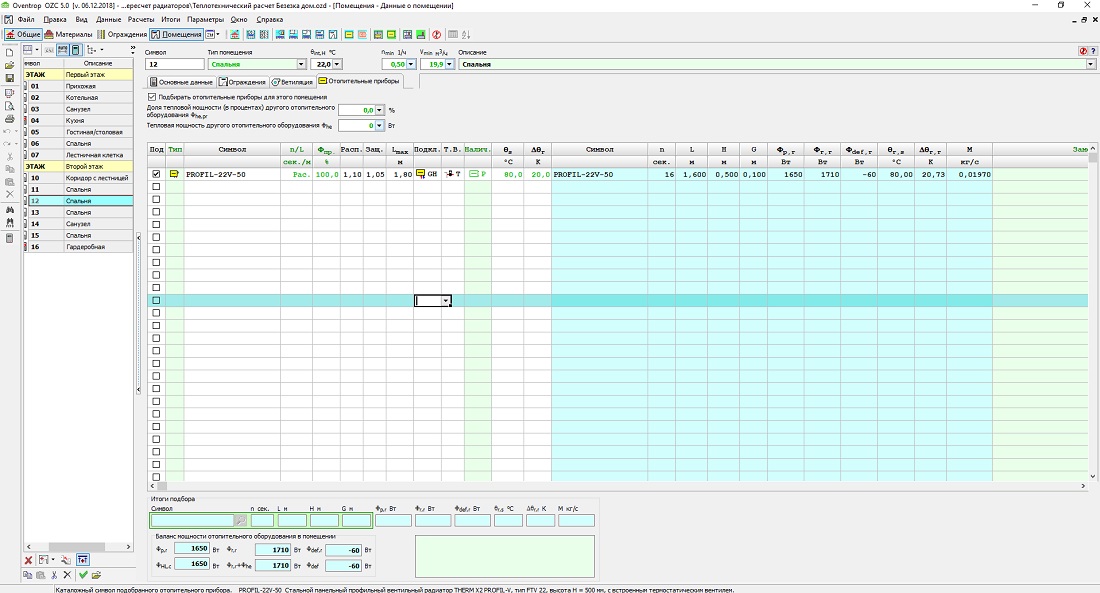Viewport: 1100px width, 593px height.
Task: Click the red X delete icon below room list
Action: [x=28, y=560]
